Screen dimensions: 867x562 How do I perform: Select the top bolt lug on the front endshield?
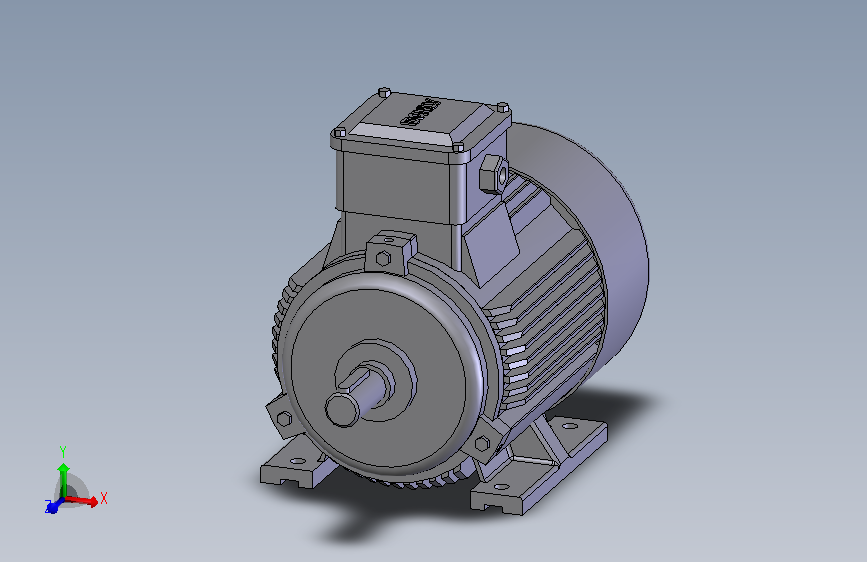[x=390, y=253]
